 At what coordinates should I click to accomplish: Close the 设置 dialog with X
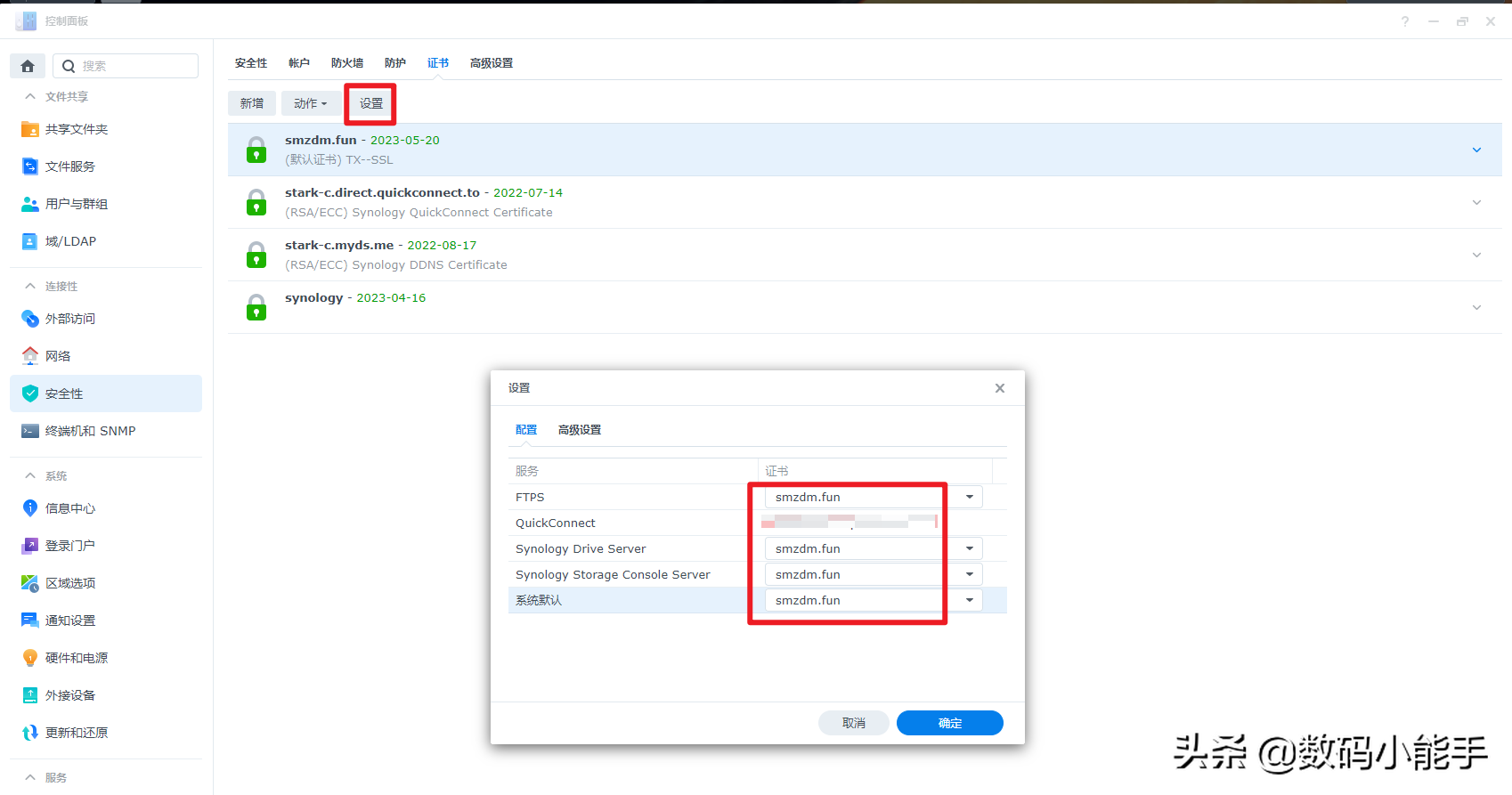tap(1000, 388)
